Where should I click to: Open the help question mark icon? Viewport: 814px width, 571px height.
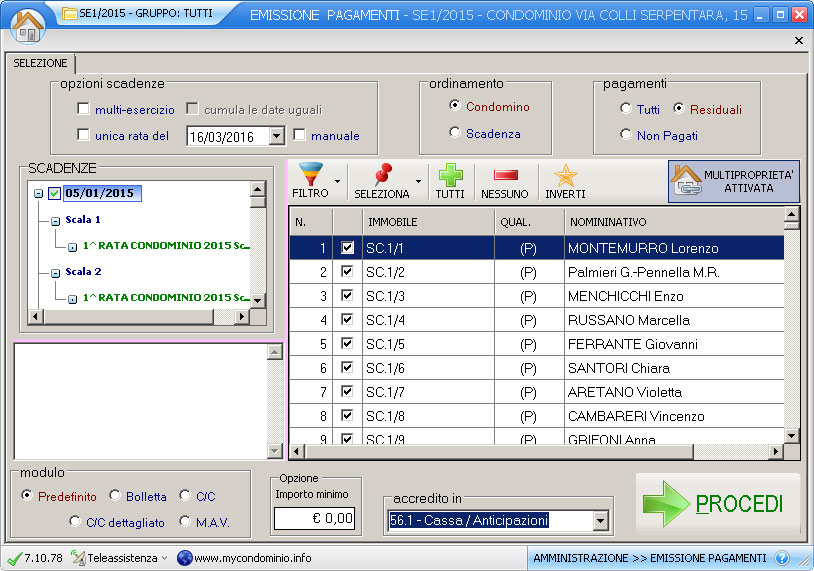point(782,558)
